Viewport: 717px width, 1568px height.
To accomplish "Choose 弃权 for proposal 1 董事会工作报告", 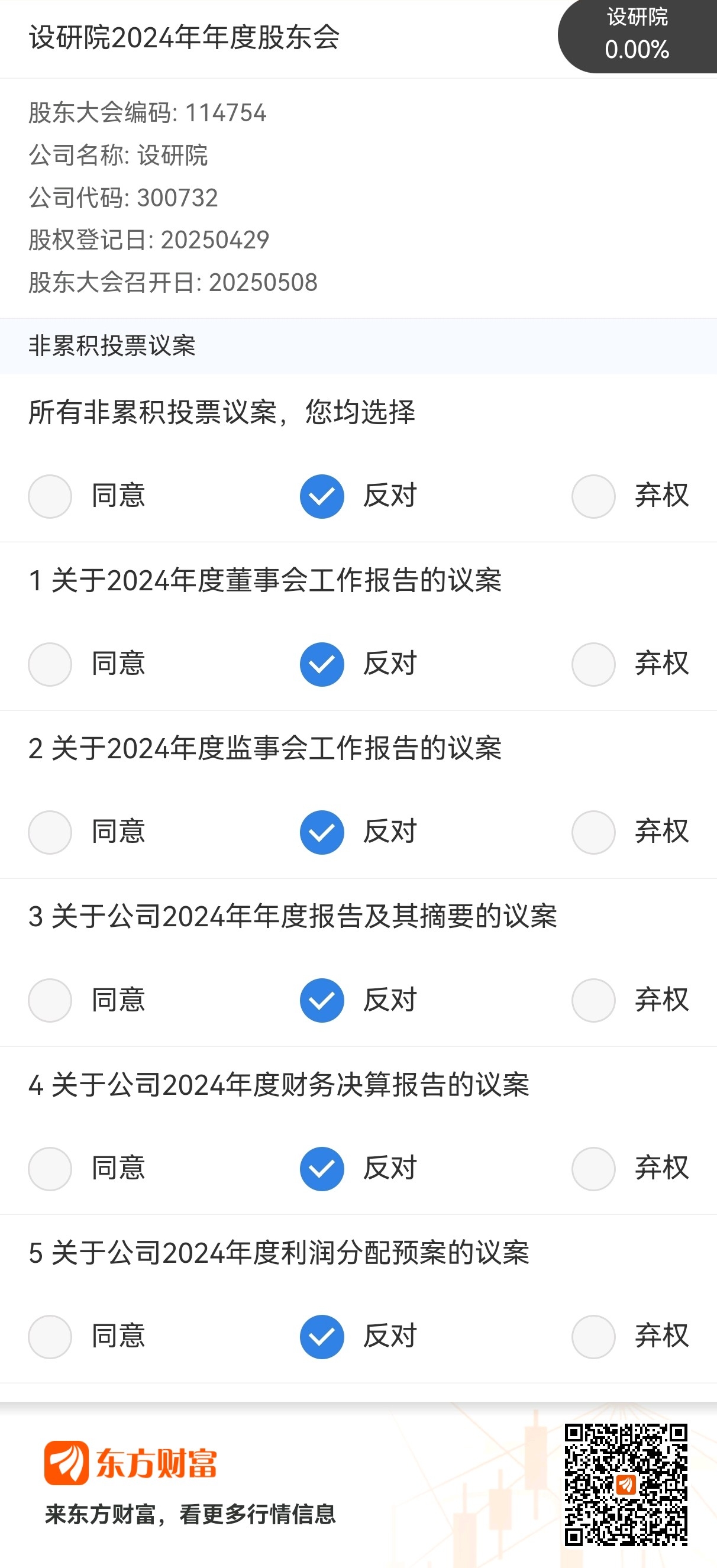I will pyautogui.click(x=593, y=664).
